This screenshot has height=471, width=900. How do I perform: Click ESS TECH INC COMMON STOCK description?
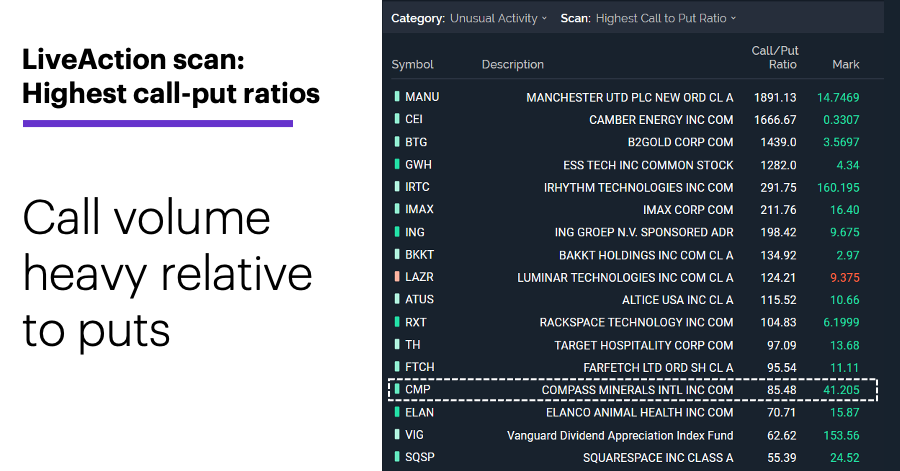point(648,165)
